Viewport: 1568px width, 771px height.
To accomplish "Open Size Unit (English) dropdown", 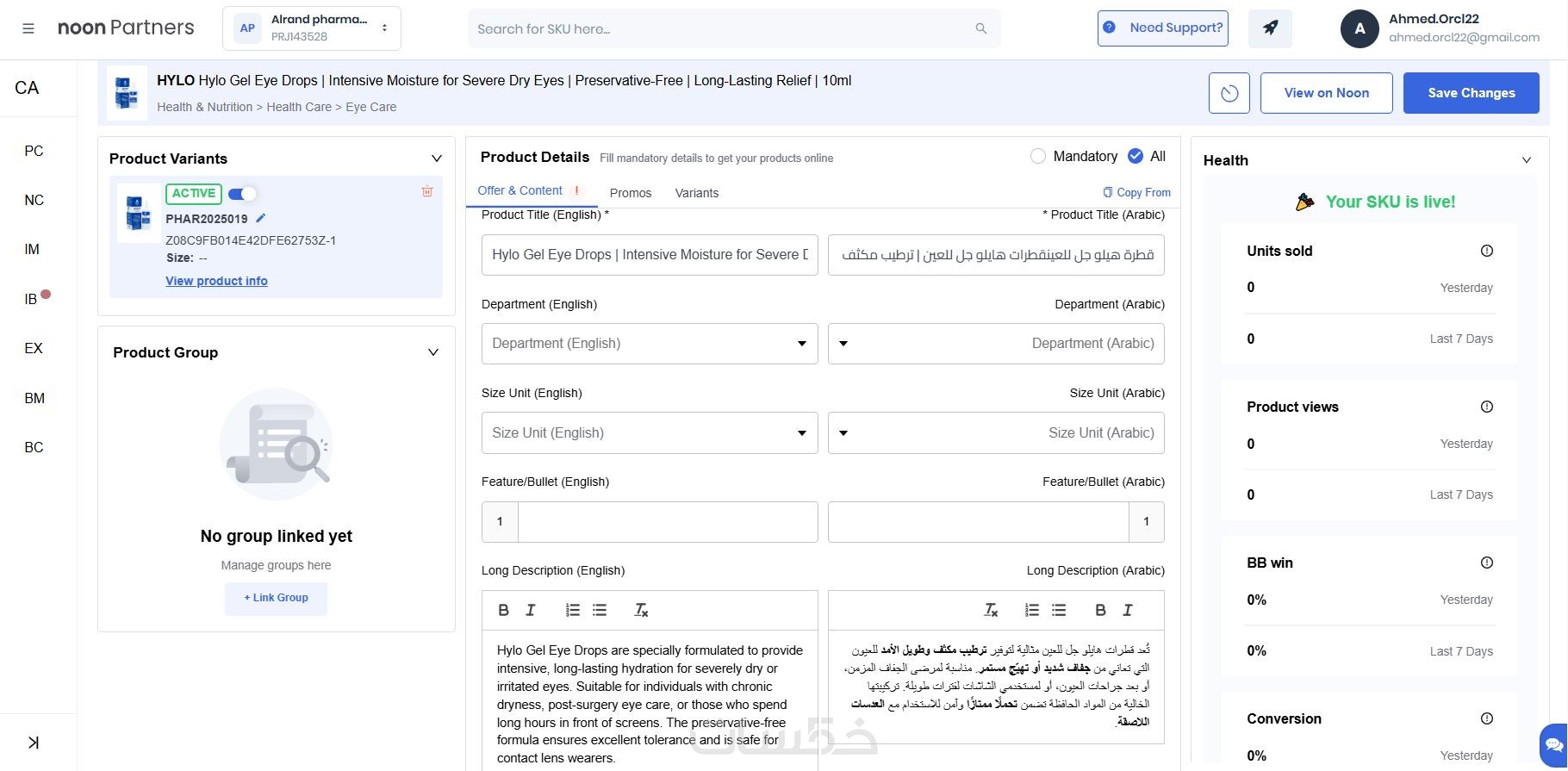I will [x=650, y=432].
